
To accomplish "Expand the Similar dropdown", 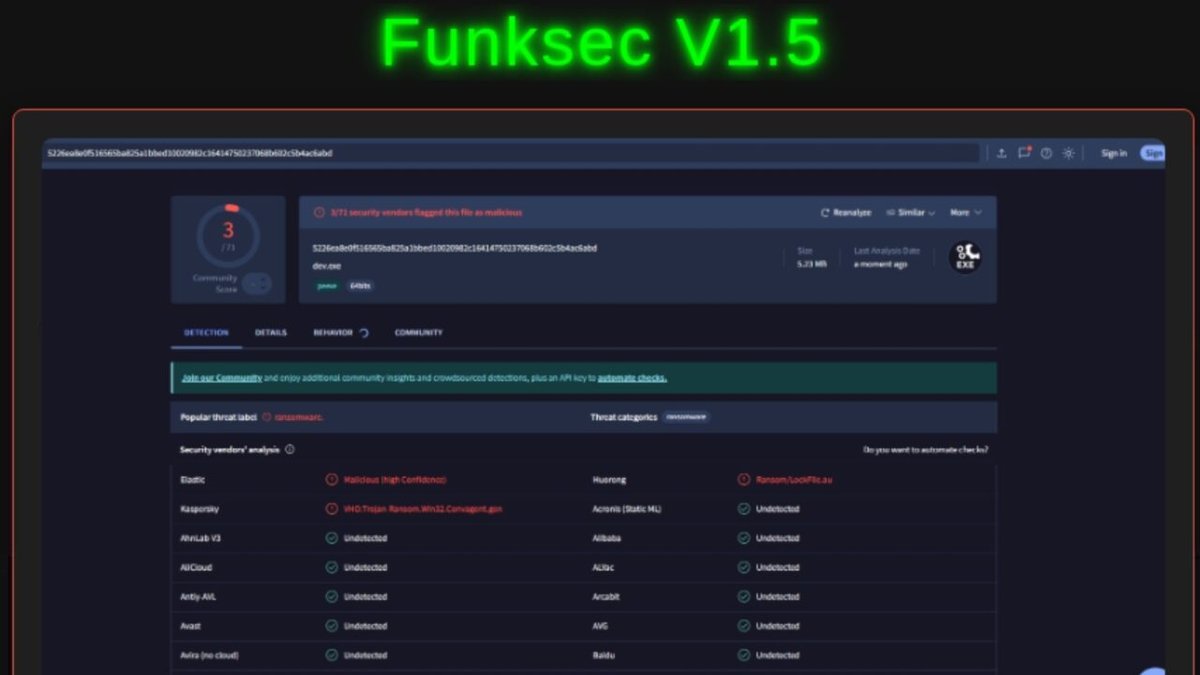I will (909, 212).
